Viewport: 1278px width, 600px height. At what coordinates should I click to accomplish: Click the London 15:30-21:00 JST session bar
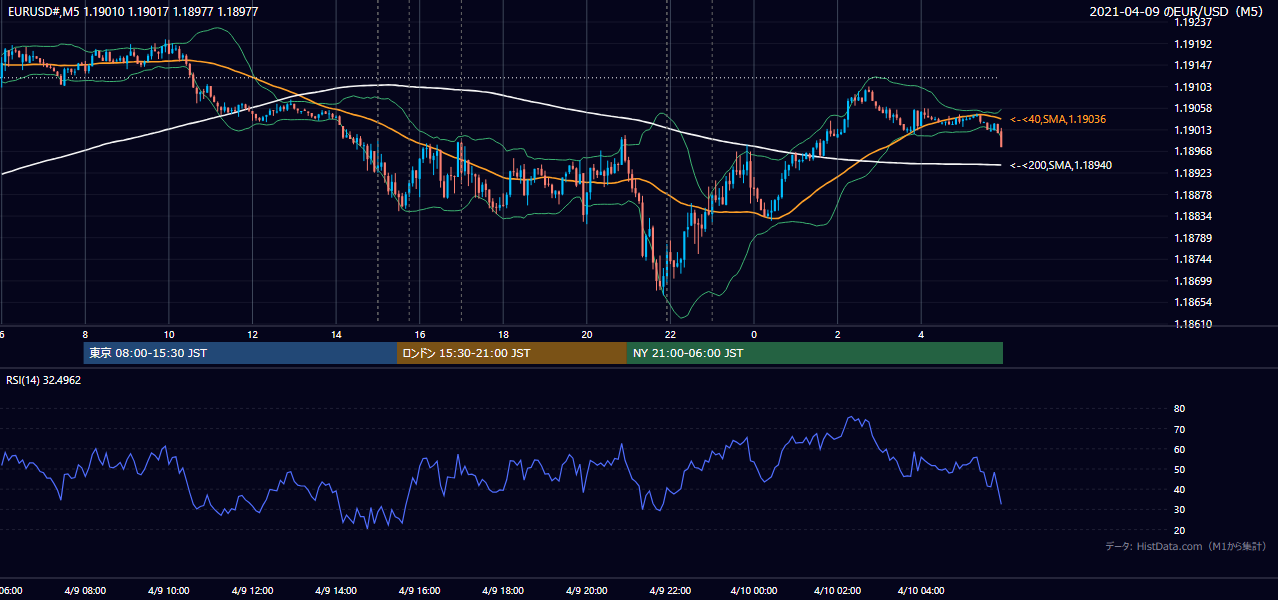coord(512,353)
